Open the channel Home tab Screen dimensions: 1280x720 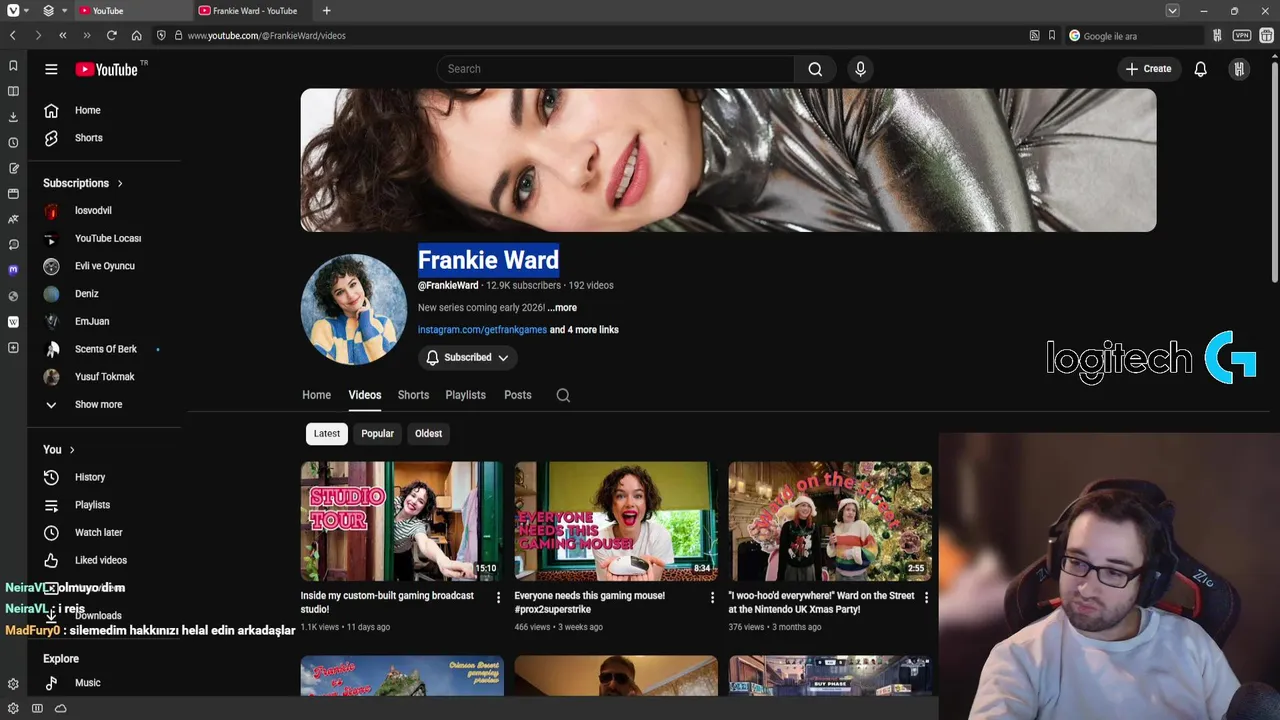(316, 395)
